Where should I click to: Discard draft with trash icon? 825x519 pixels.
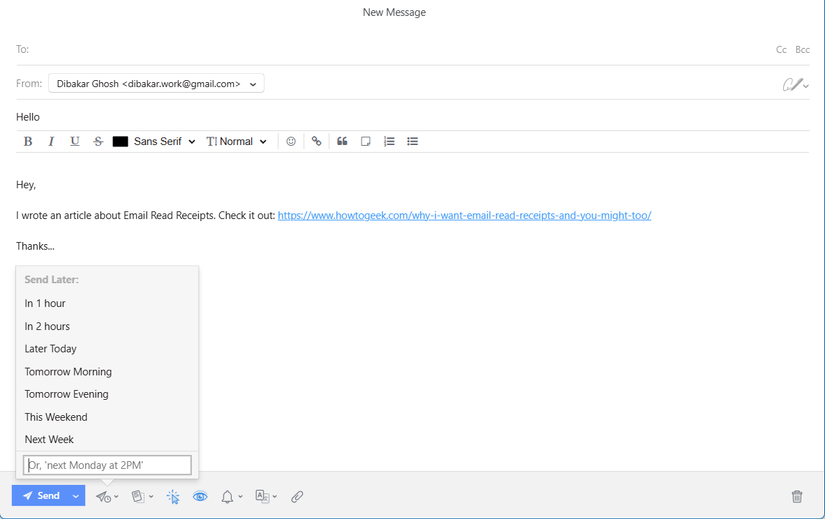(797, 496)
